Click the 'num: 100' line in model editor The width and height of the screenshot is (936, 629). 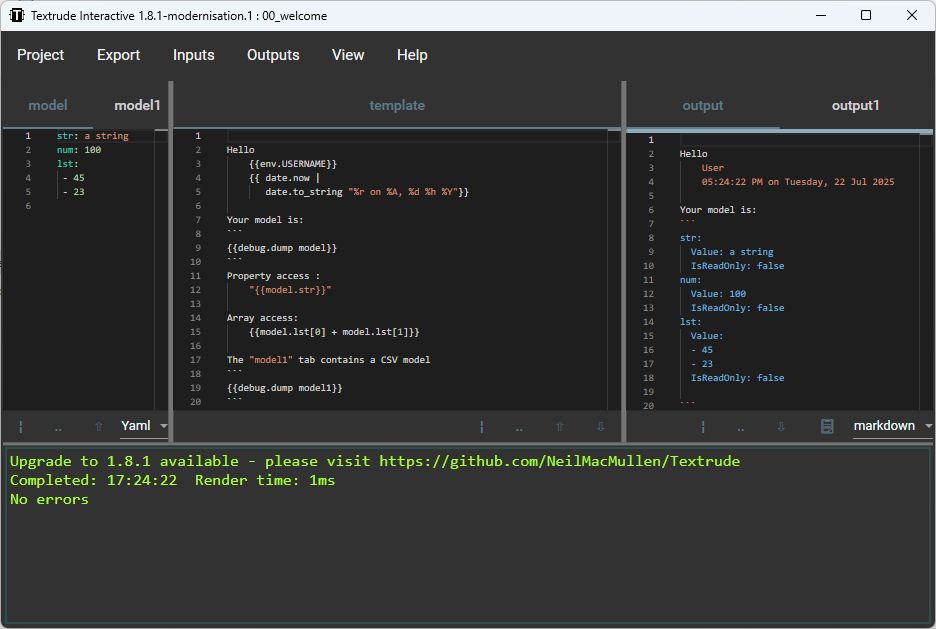pos(79,150)
